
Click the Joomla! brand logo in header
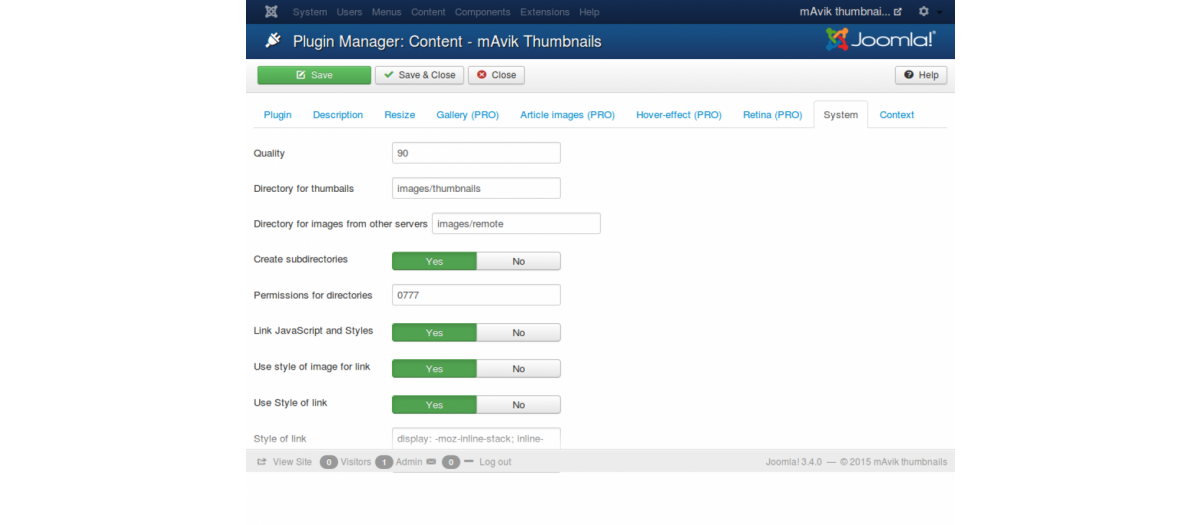tap(881, 40)
